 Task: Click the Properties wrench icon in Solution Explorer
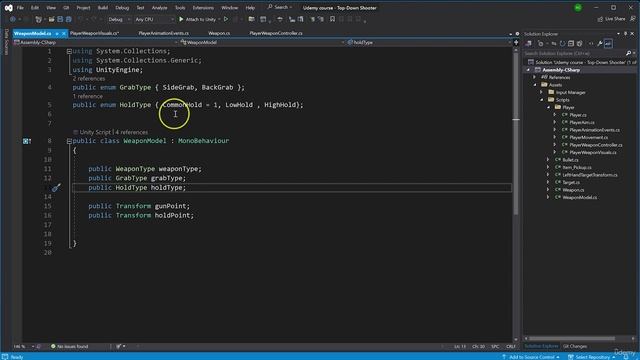[600, 44]
